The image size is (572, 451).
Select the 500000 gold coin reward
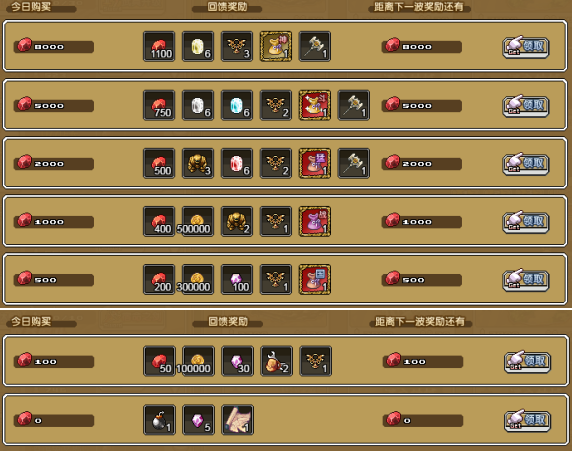(x=197, y=221)
